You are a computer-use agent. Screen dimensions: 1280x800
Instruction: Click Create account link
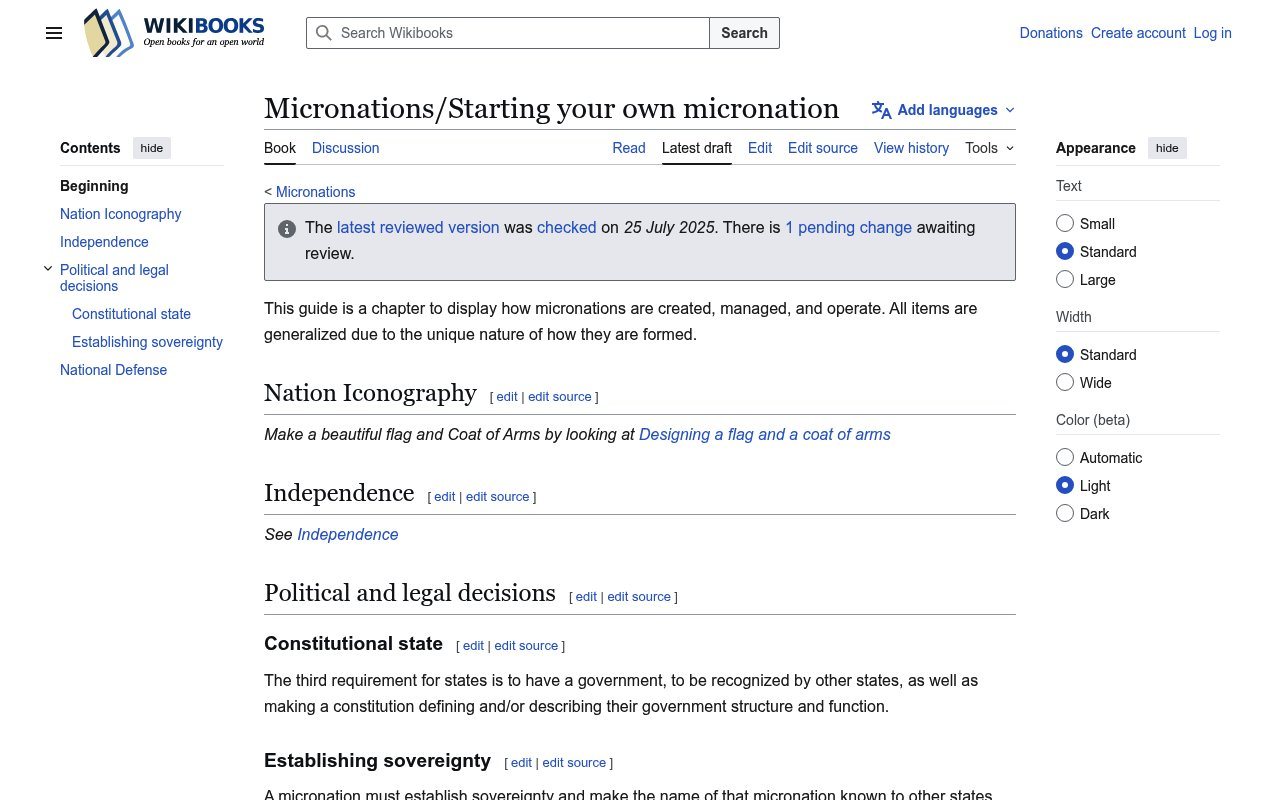(x=1138, y=33)
